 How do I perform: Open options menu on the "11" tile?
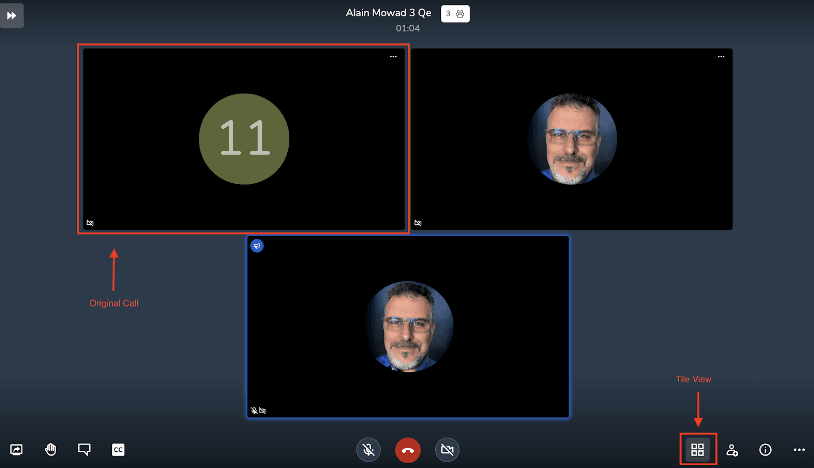pos(394,57)
